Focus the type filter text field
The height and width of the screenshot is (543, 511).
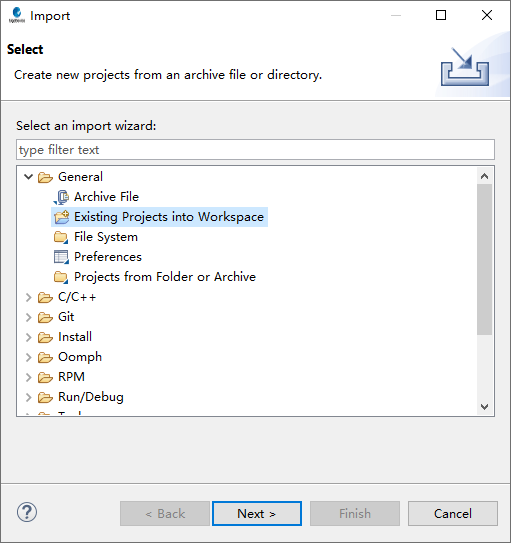(x=256, y=150)
